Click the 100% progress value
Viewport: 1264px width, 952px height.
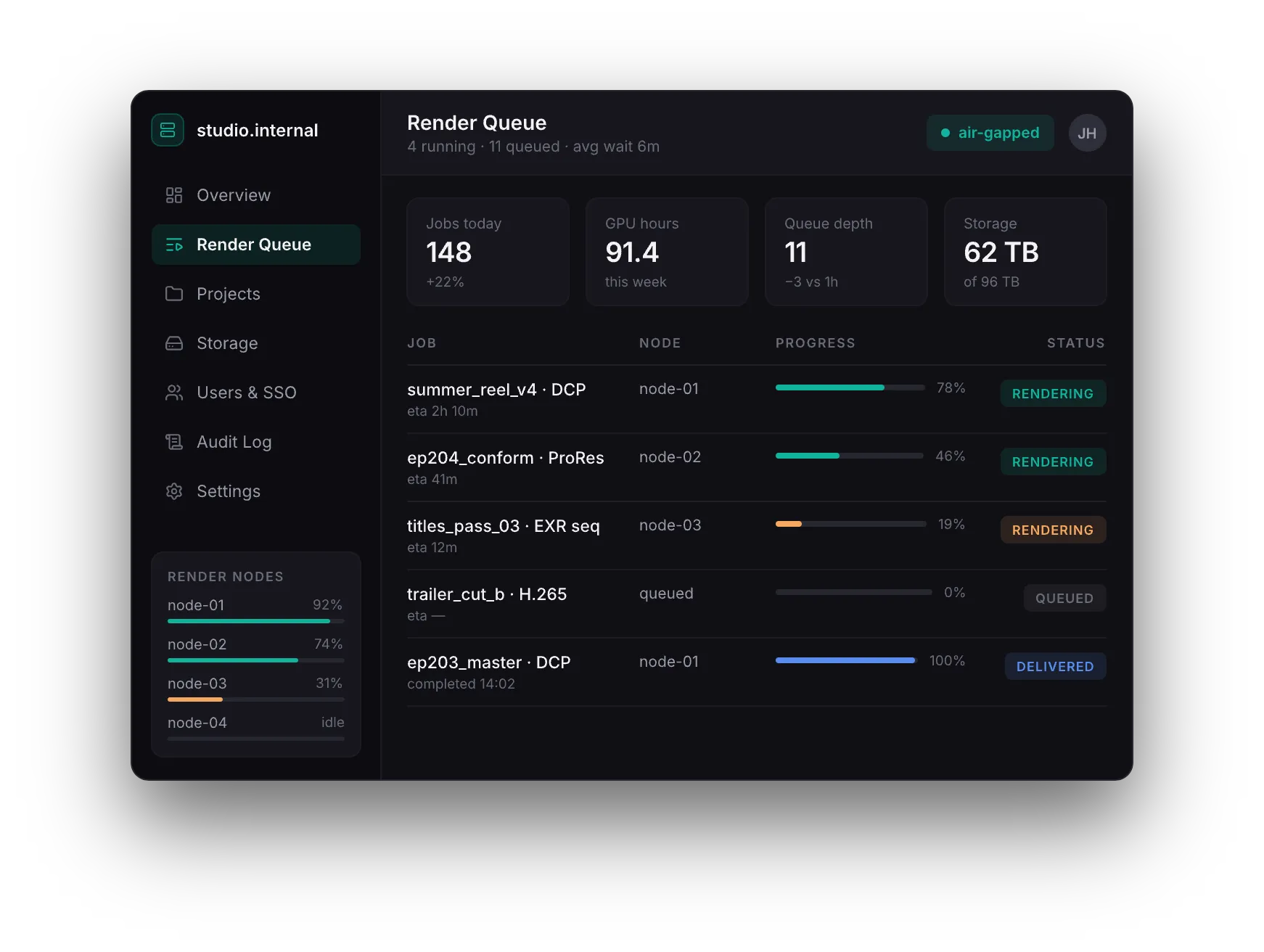tap(947, 661)
